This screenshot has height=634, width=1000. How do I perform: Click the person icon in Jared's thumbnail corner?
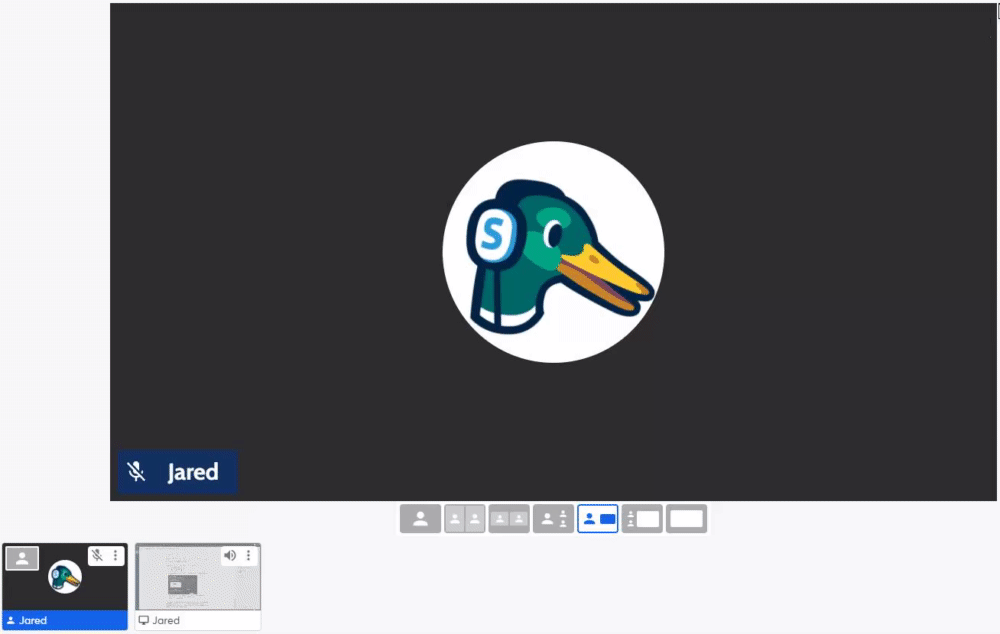(22, 559)
